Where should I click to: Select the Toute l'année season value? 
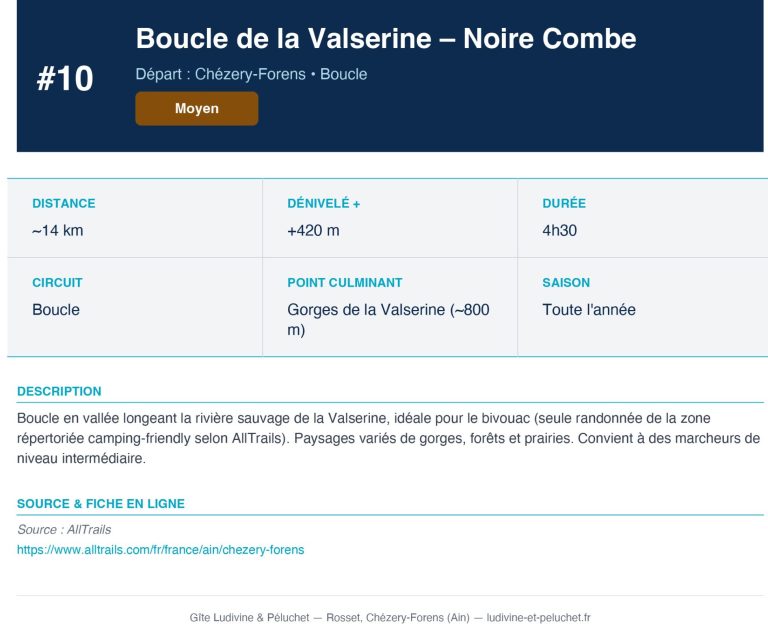[x=589, y=310]
